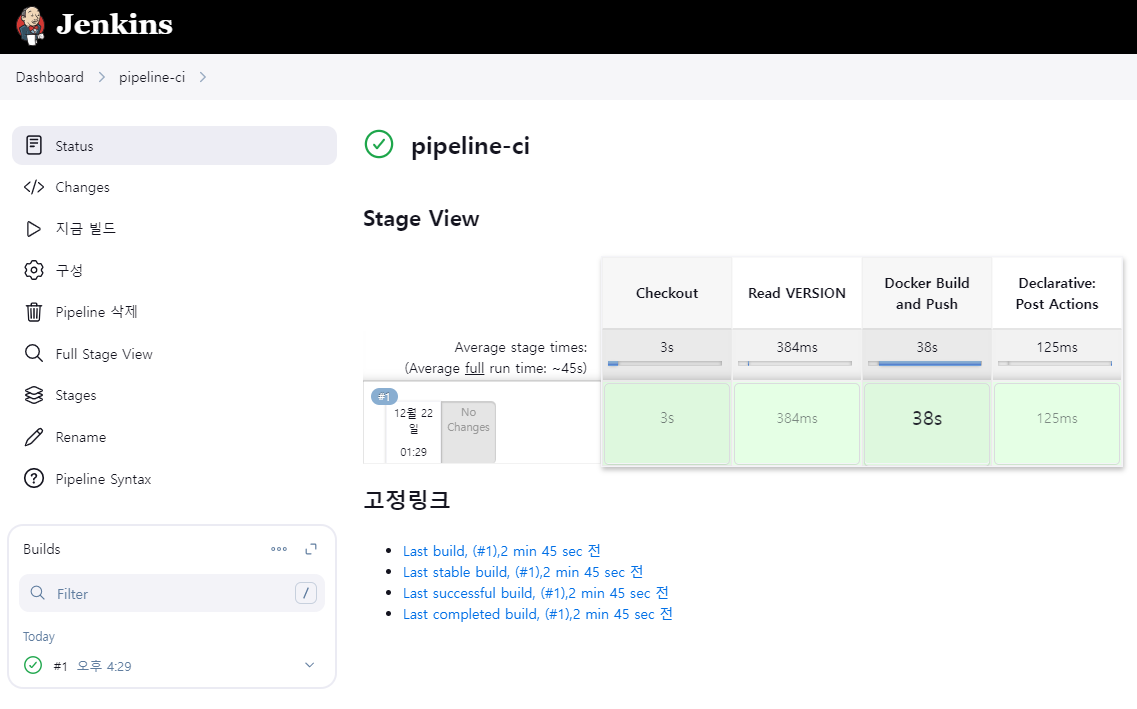This screenshot has height=709, width=1137.
Task: Click the pipeline-ci page heading
Action: 470,146
